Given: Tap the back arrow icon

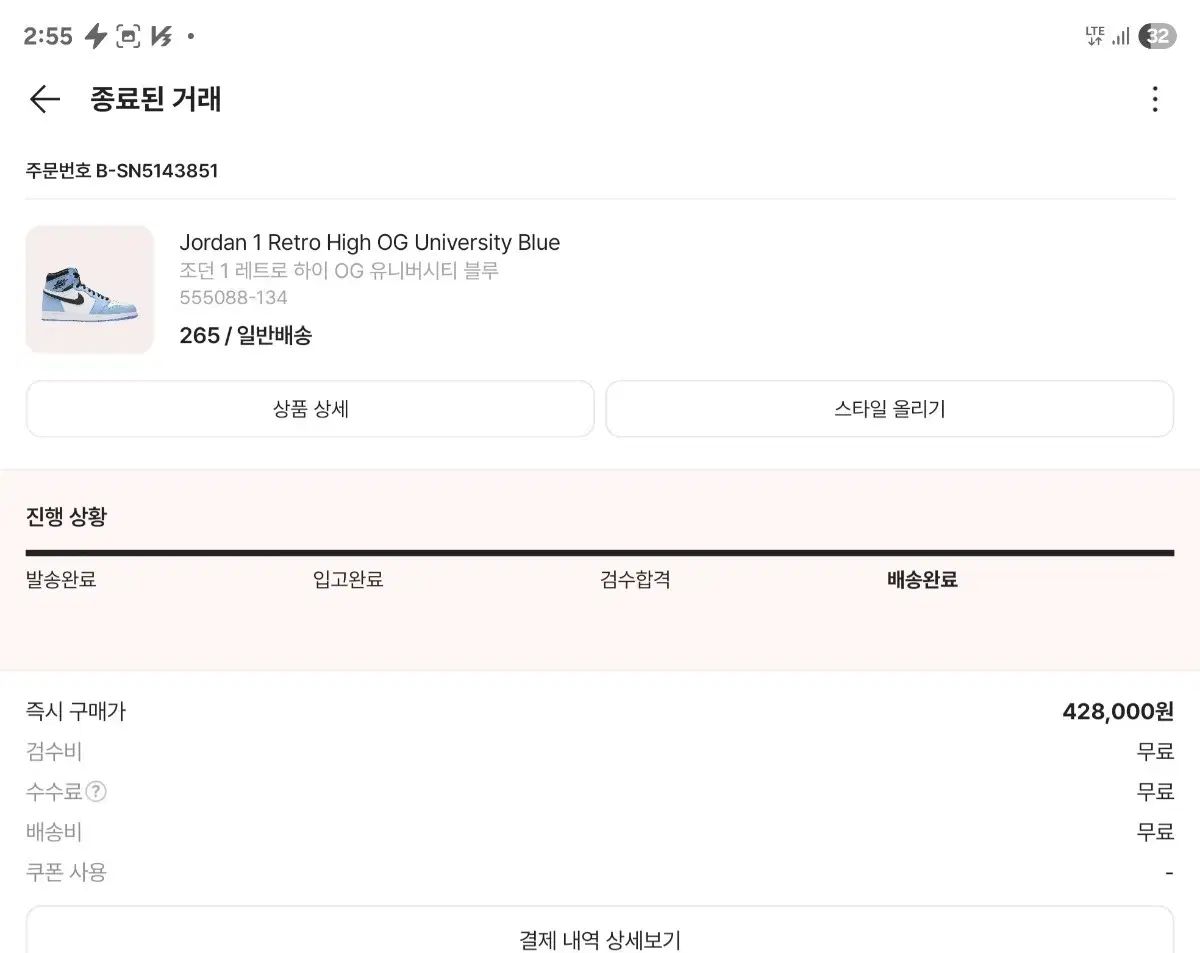Looking at the screenshot, I should [x=45, y=99].
